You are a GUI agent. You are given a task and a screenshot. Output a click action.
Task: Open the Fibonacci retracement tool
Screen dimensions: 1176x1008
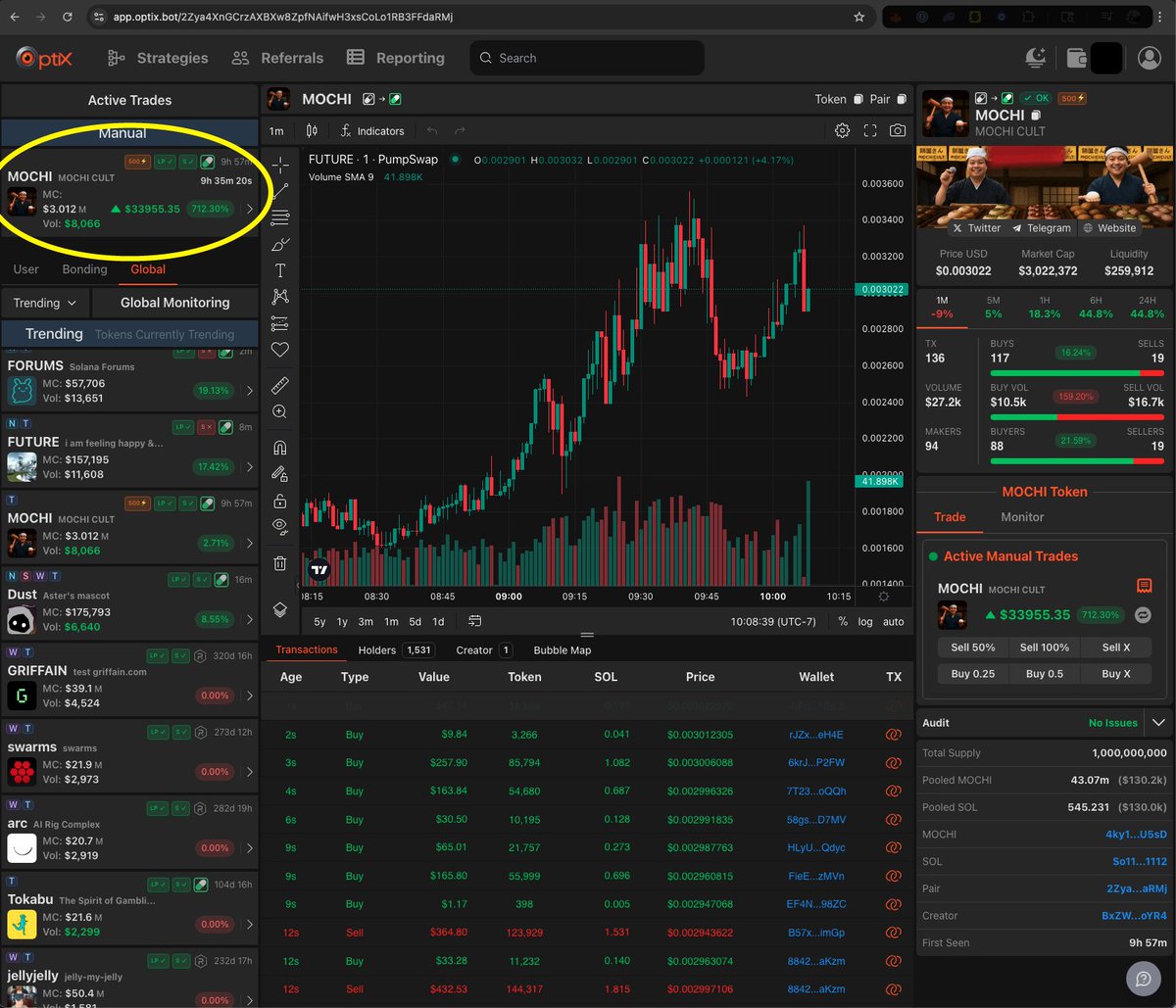point(280,217)
